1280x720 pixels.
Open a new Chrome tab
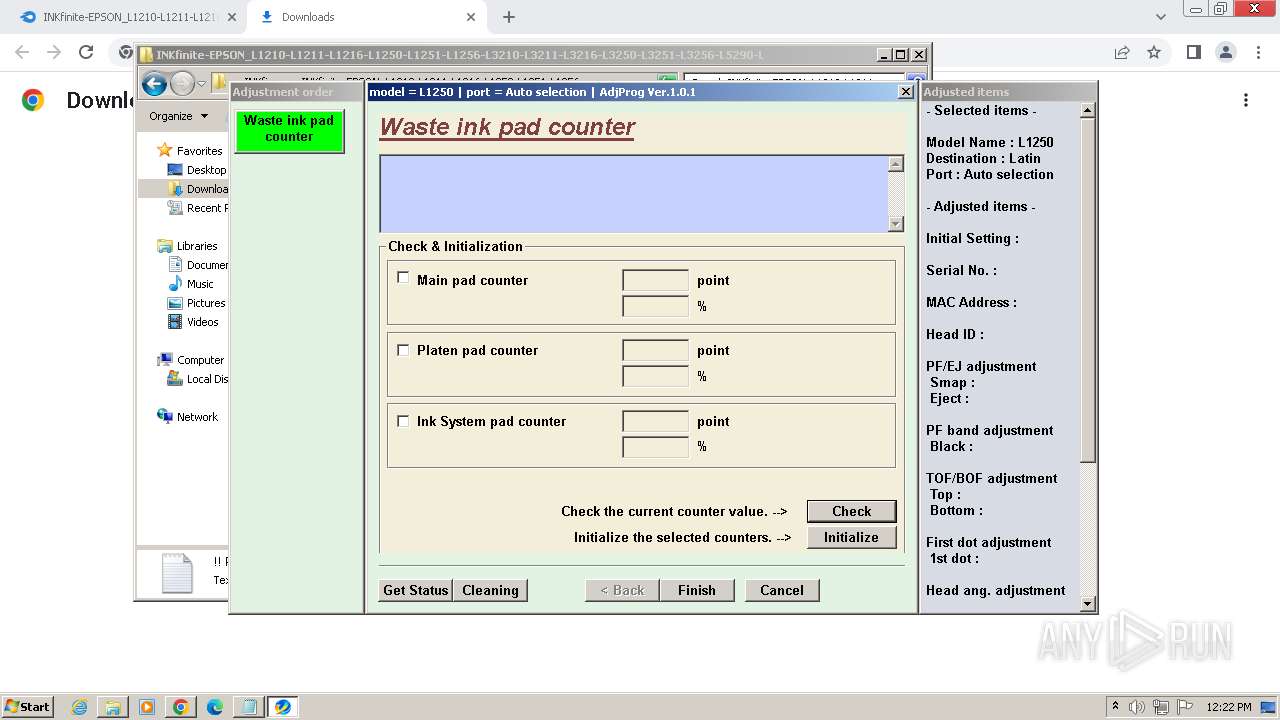pyautogui.click(x=509, y=17)
